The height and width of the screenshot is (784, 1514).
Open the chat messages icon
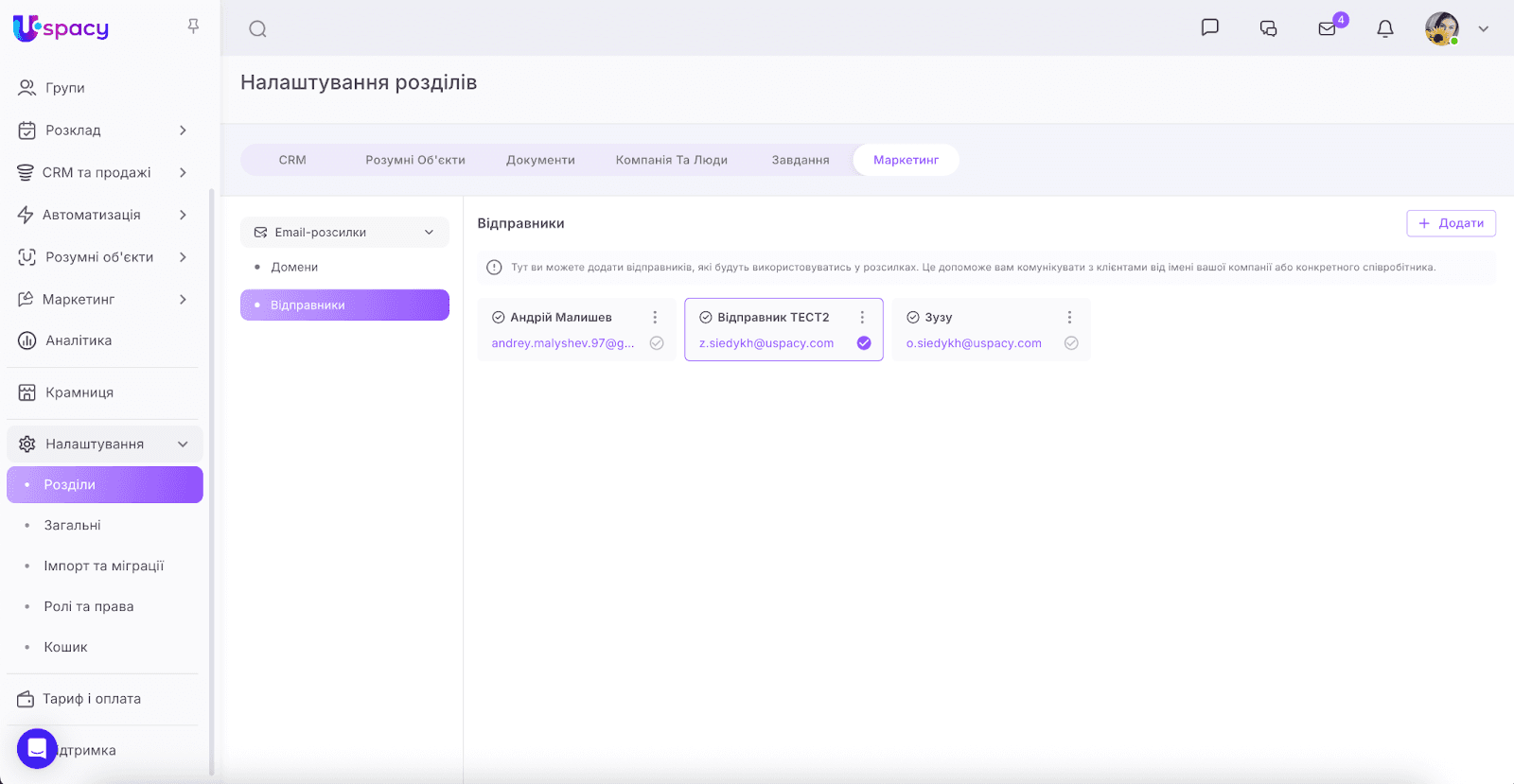1209,27
